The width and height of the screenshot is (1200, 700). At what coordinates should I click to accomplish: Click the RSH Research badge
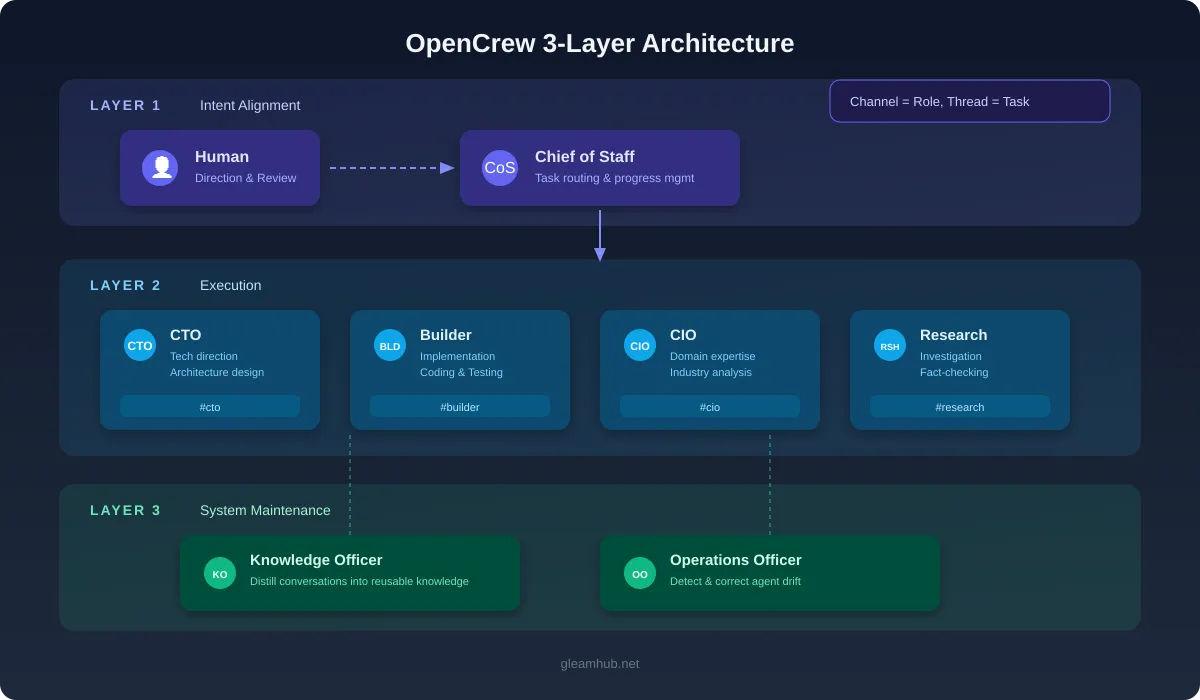(x=889, y=344)
